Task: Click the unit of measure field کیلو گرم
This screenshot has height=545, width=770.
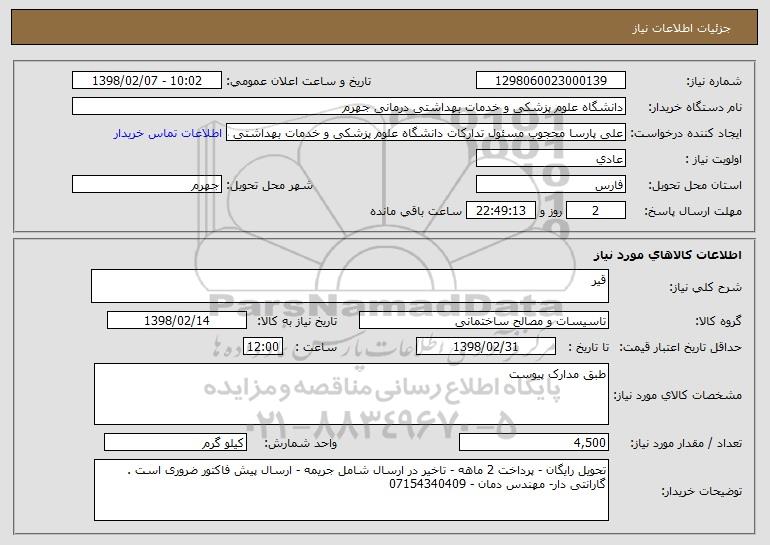Action: (175, 442)
